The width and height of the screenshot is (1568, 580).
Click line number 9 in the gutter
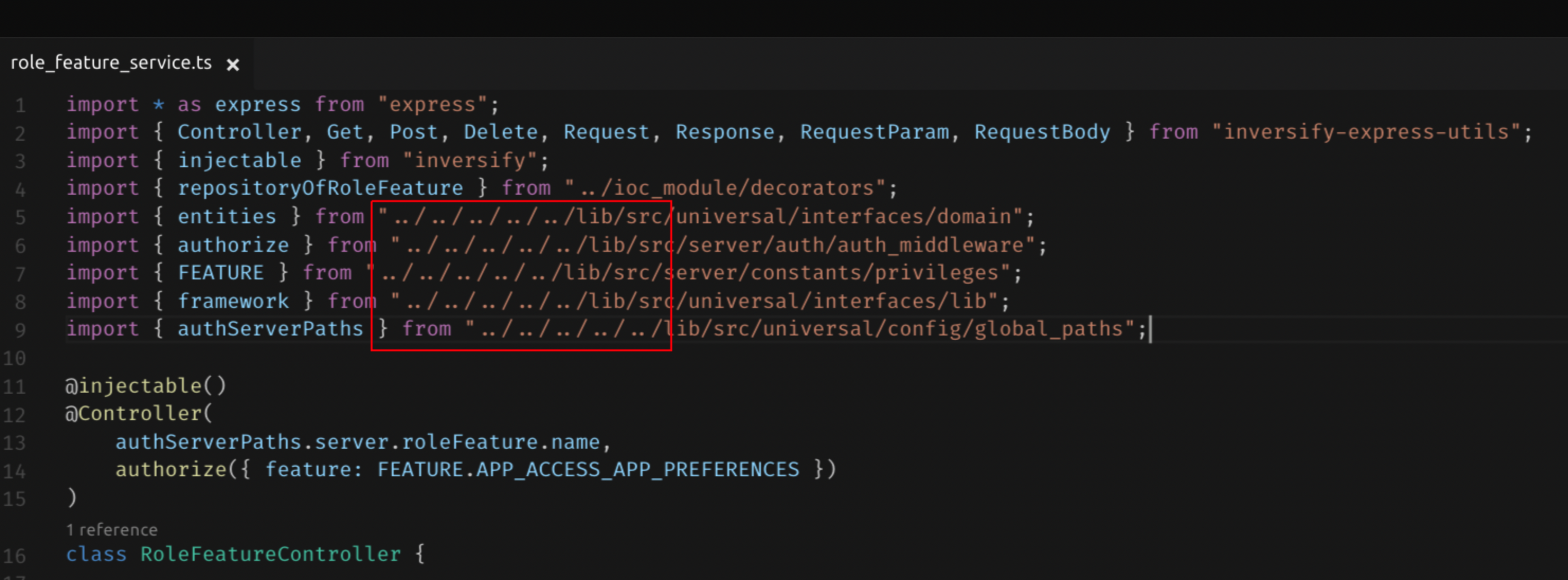(20, 330)
